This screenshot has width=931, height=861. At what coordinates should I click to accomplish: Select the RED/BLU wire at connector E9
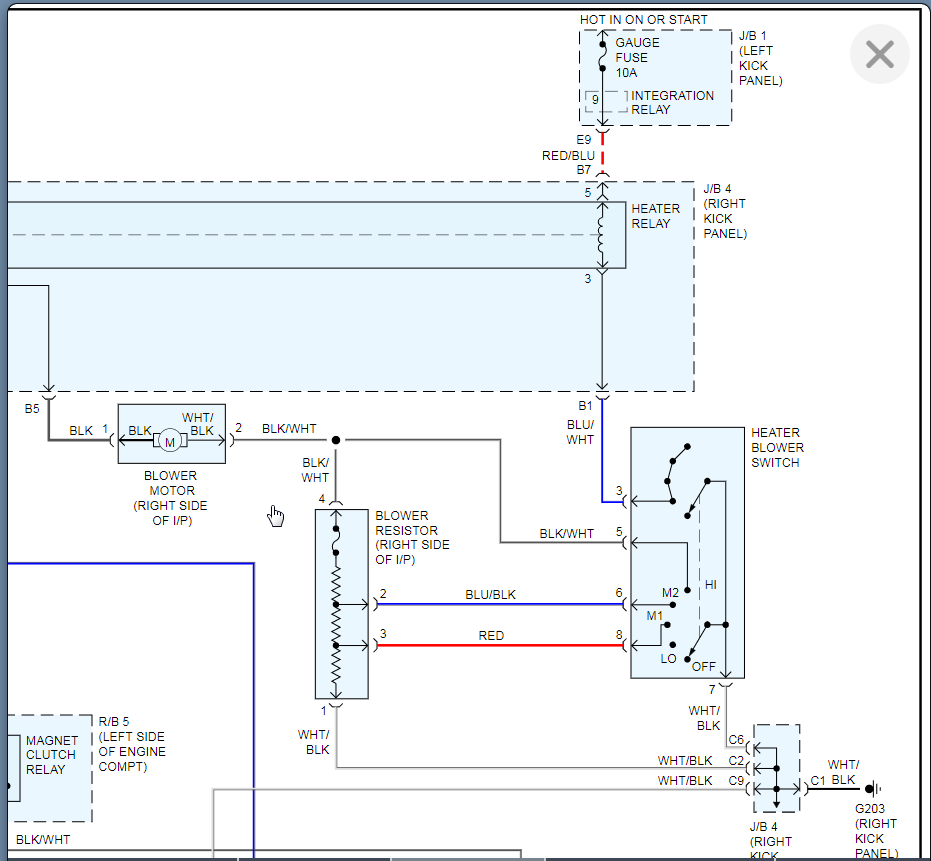[x=601, y=155]
